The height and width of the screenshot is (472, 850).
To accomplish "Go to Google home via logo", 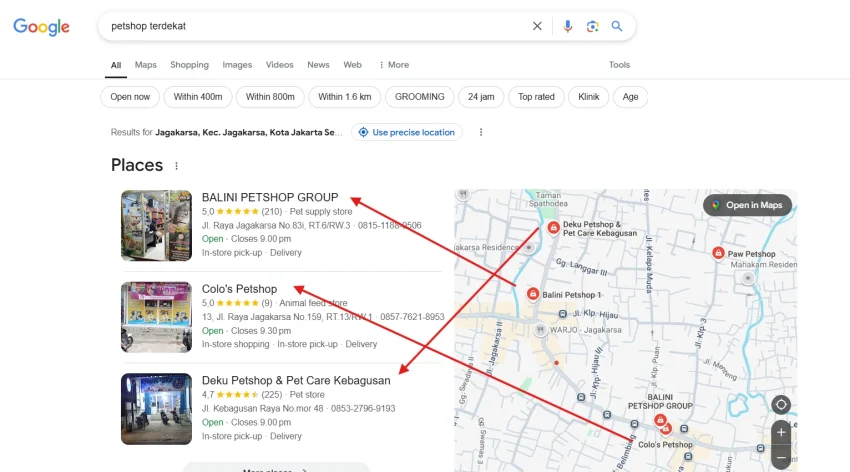I will click(x=41, y=27).
